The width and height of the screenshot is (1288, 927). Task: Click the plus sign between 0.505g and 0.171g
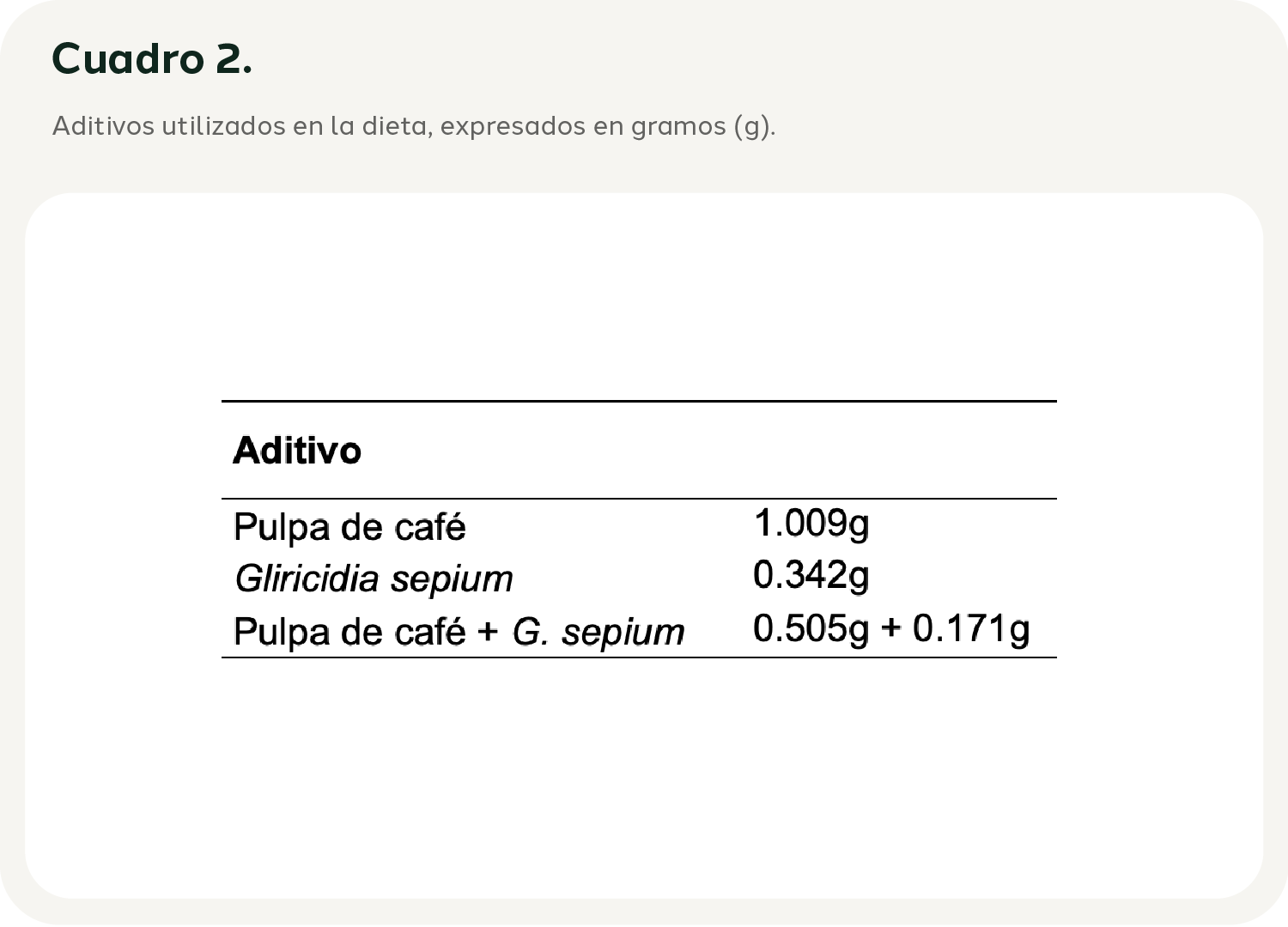tap(890, 628)
